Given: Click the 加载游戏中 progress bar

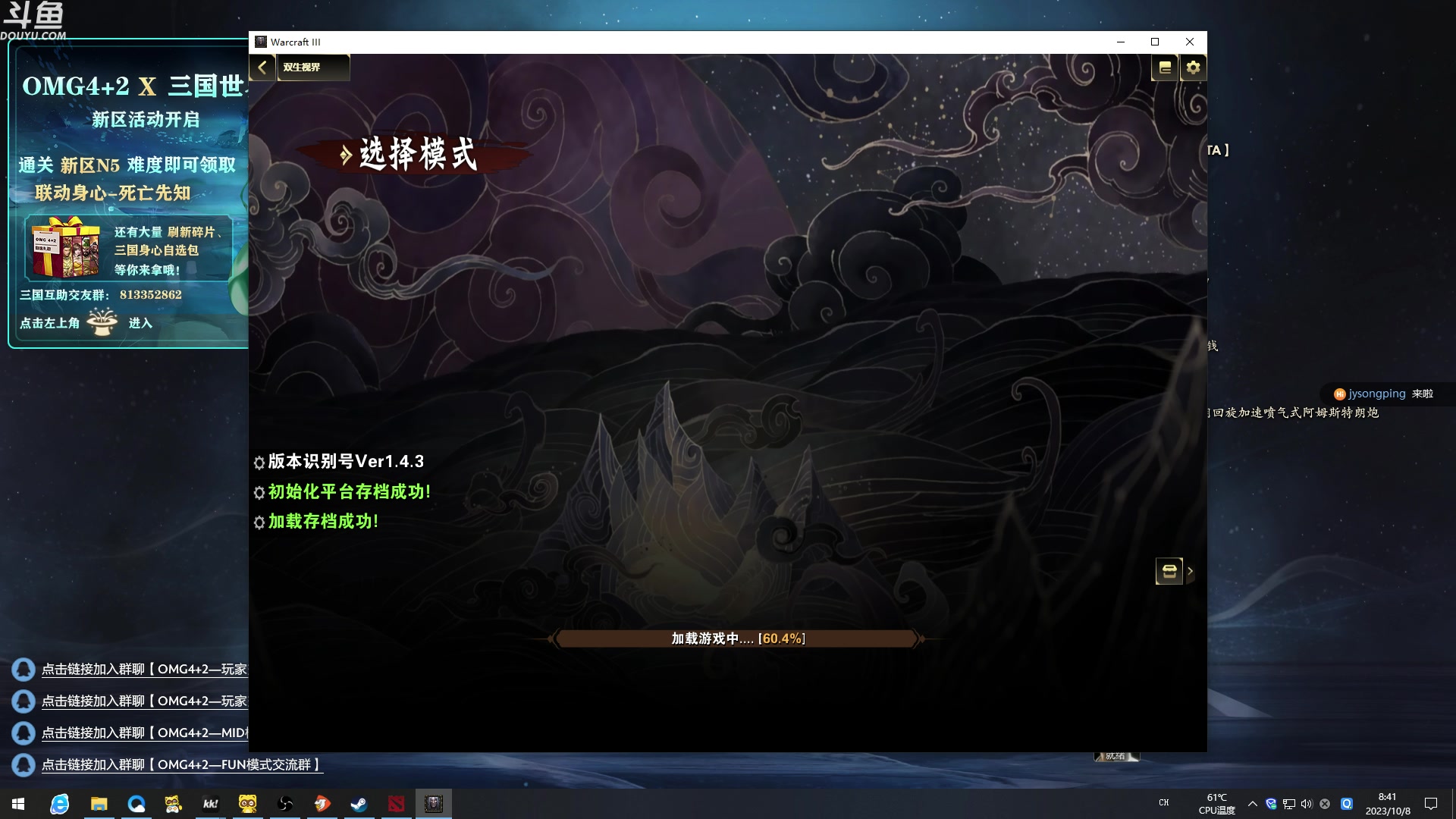Looking at the screenshot, I should click(x=736, y=638).
